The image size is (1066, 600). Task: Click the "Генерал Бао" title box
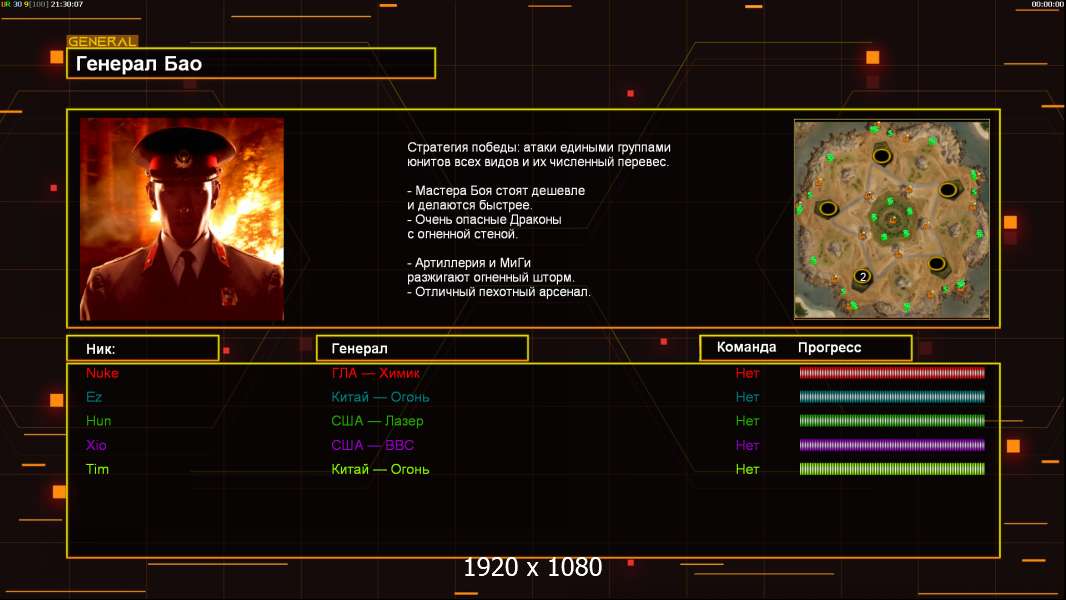[251, 63]
